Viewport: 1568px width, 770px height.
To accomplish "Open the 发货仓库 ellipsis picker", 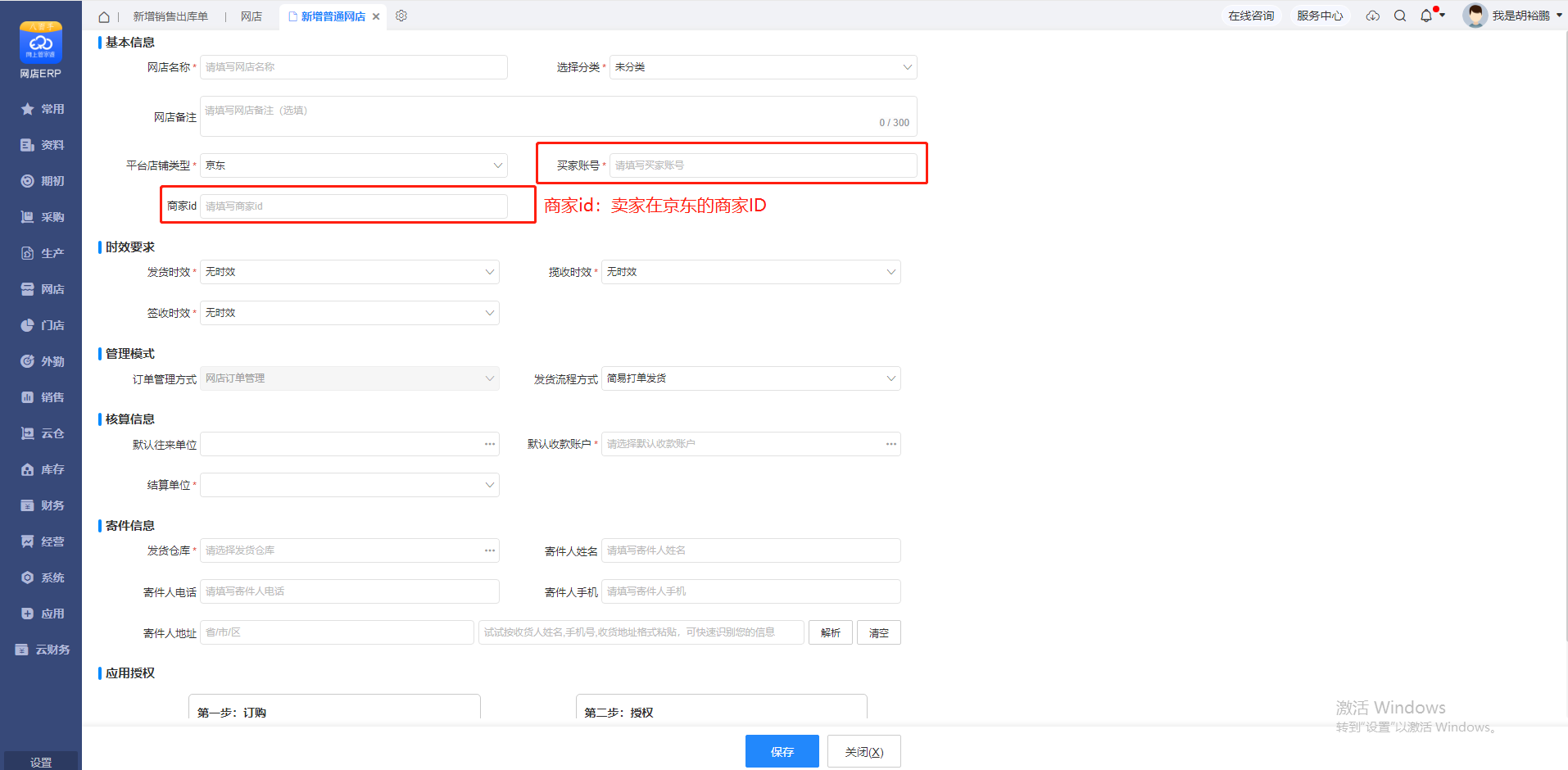I will tap(490, 550).
